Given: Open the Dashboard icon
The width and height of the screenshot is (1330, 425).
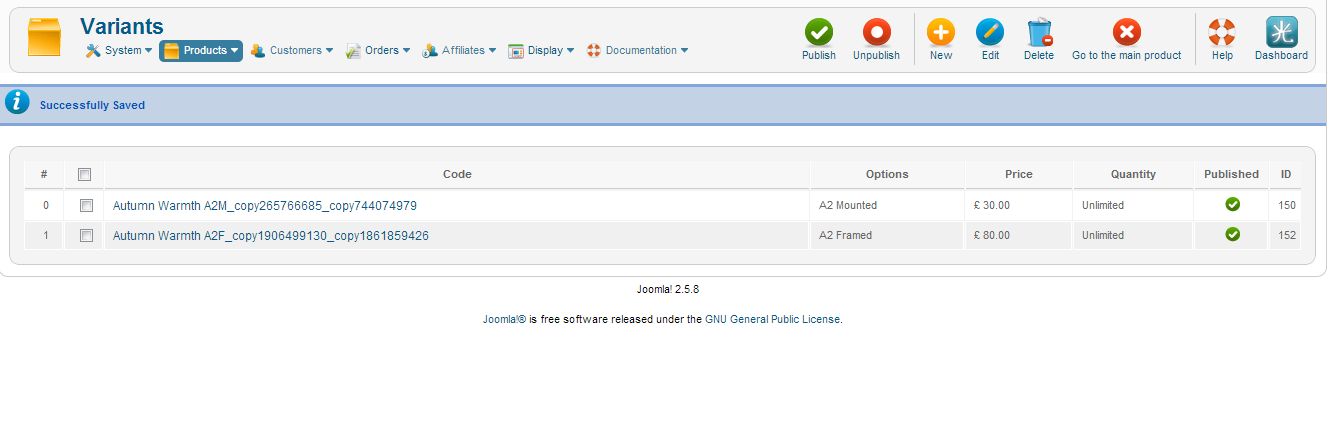Looking at the screenshot, I should 1281,32.
